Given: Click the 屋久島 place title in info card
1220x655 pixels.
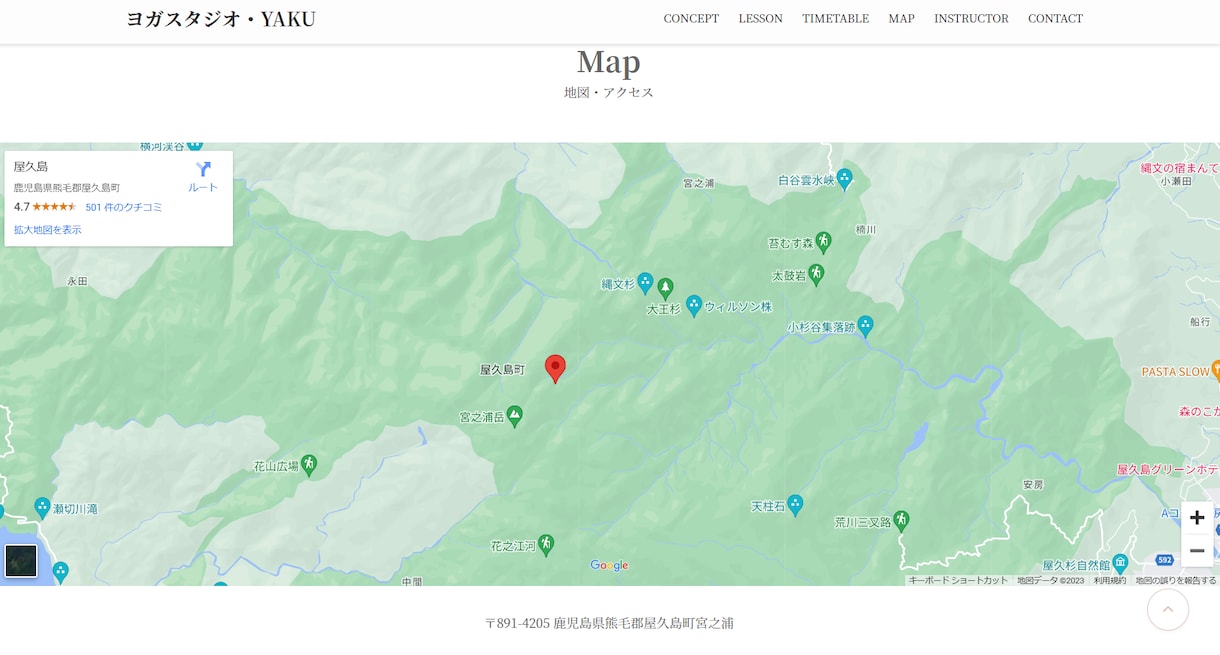Looking at the screenshot, I should click(31, 167).
